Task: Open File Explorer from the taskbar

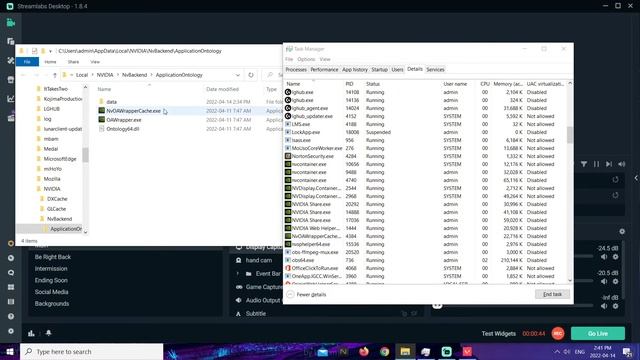Action: coord(405,351)
